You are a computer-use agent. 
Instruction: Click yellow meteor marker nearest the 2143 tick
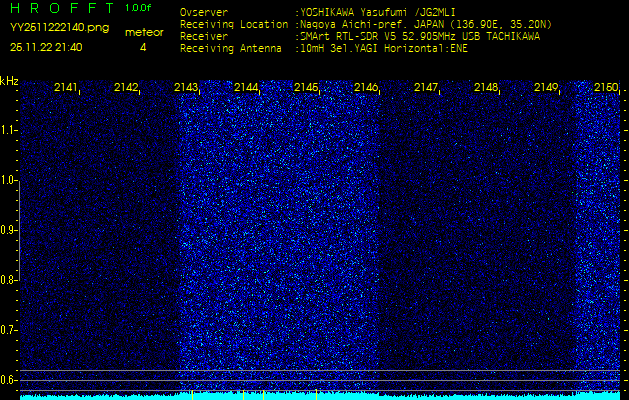tap(193, 395)
